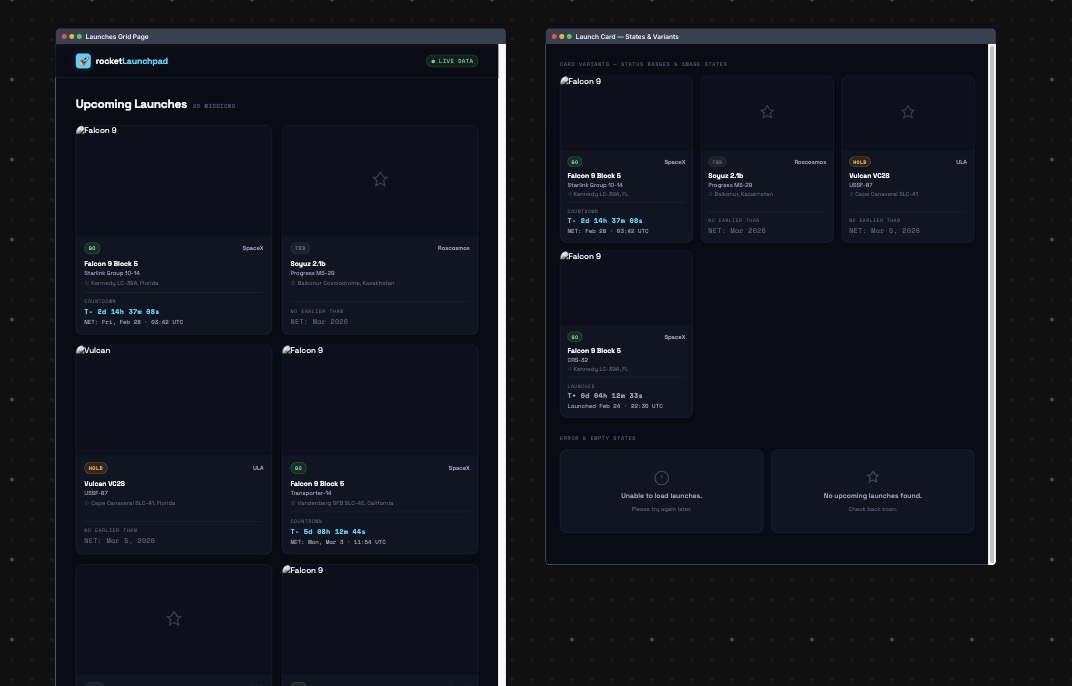Open the Falcon 9 Block 5 DRS-32 mission name
Image resolution: width=1072 pixels, height=686 pixels.
(594, 350)
